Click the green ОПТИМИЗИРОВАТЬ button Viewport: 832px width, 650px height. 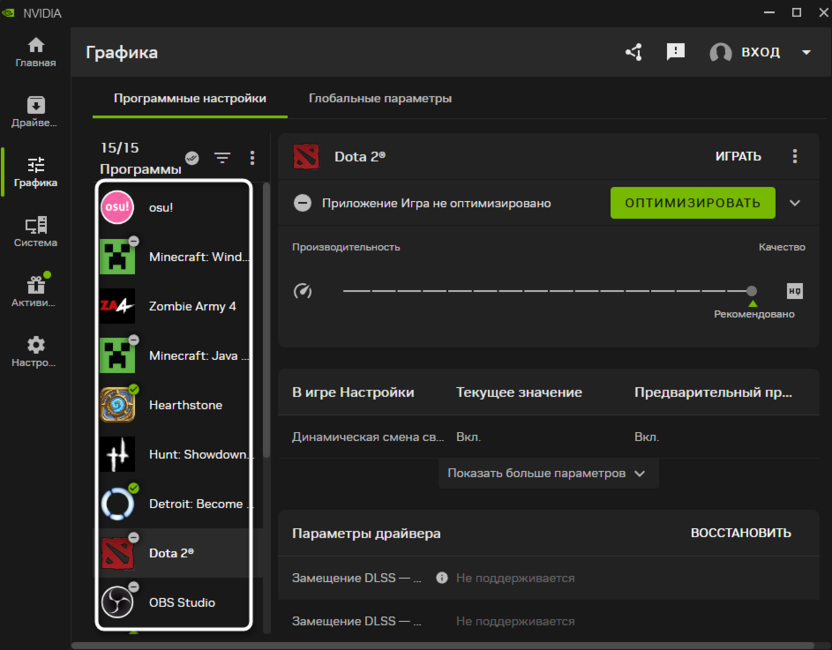tap(692, 203)
